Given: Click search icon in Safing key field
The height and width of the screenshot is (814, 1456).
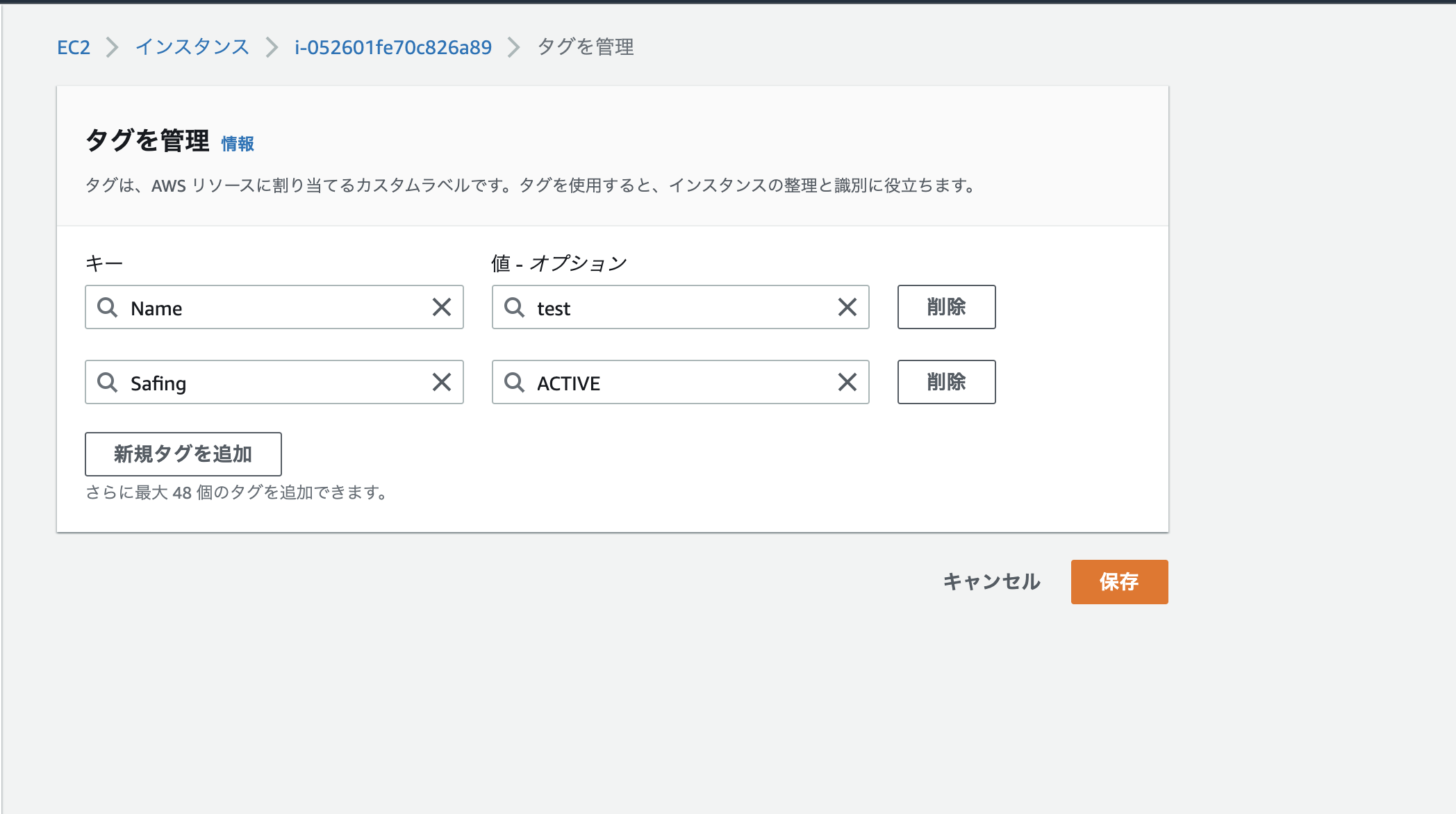Looking at the screenshot, I should (107, 382).
